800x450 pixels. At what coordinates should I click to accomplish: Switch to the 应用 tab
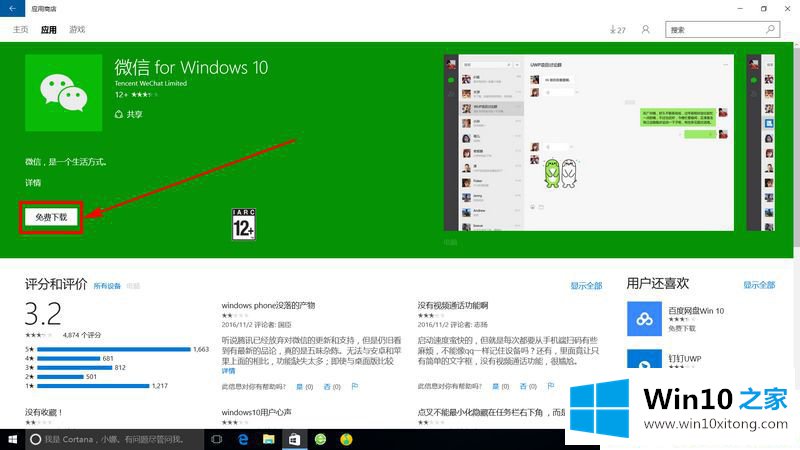point(48,30)
